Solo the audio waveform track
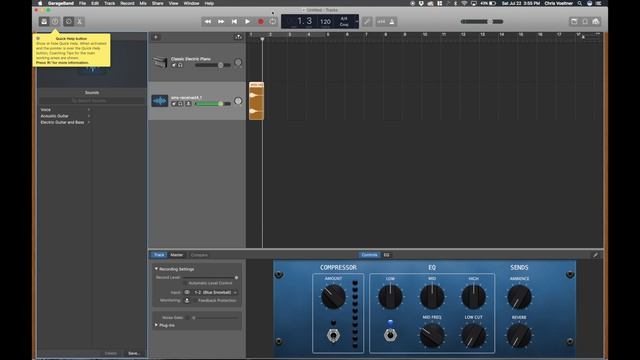Screen dimensions: 640x360 point(180,104)
